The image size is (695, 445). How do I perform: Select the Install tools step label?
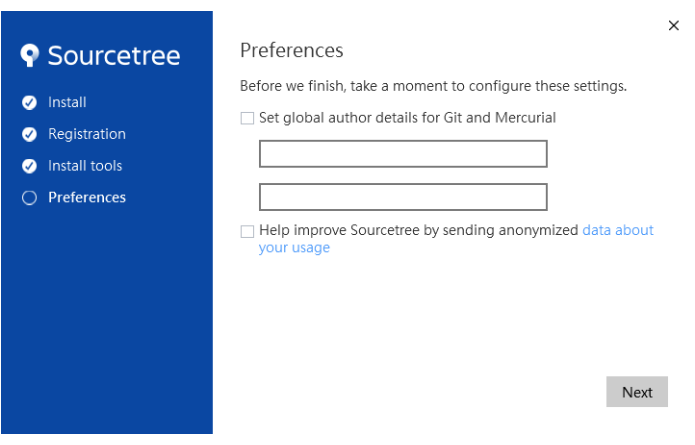click(x=85, y=166)
